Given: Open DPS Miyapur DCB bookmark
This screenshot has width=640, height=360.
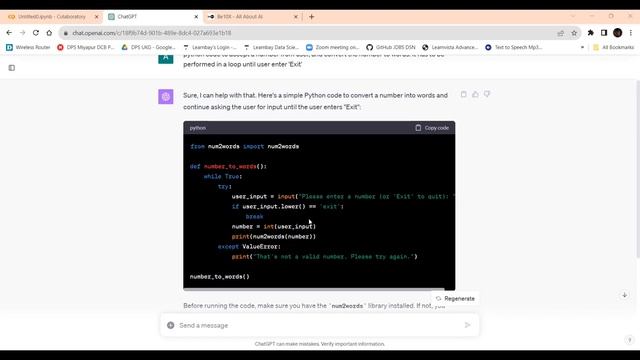Looking at the screenshot, I should tap(86, 47).
